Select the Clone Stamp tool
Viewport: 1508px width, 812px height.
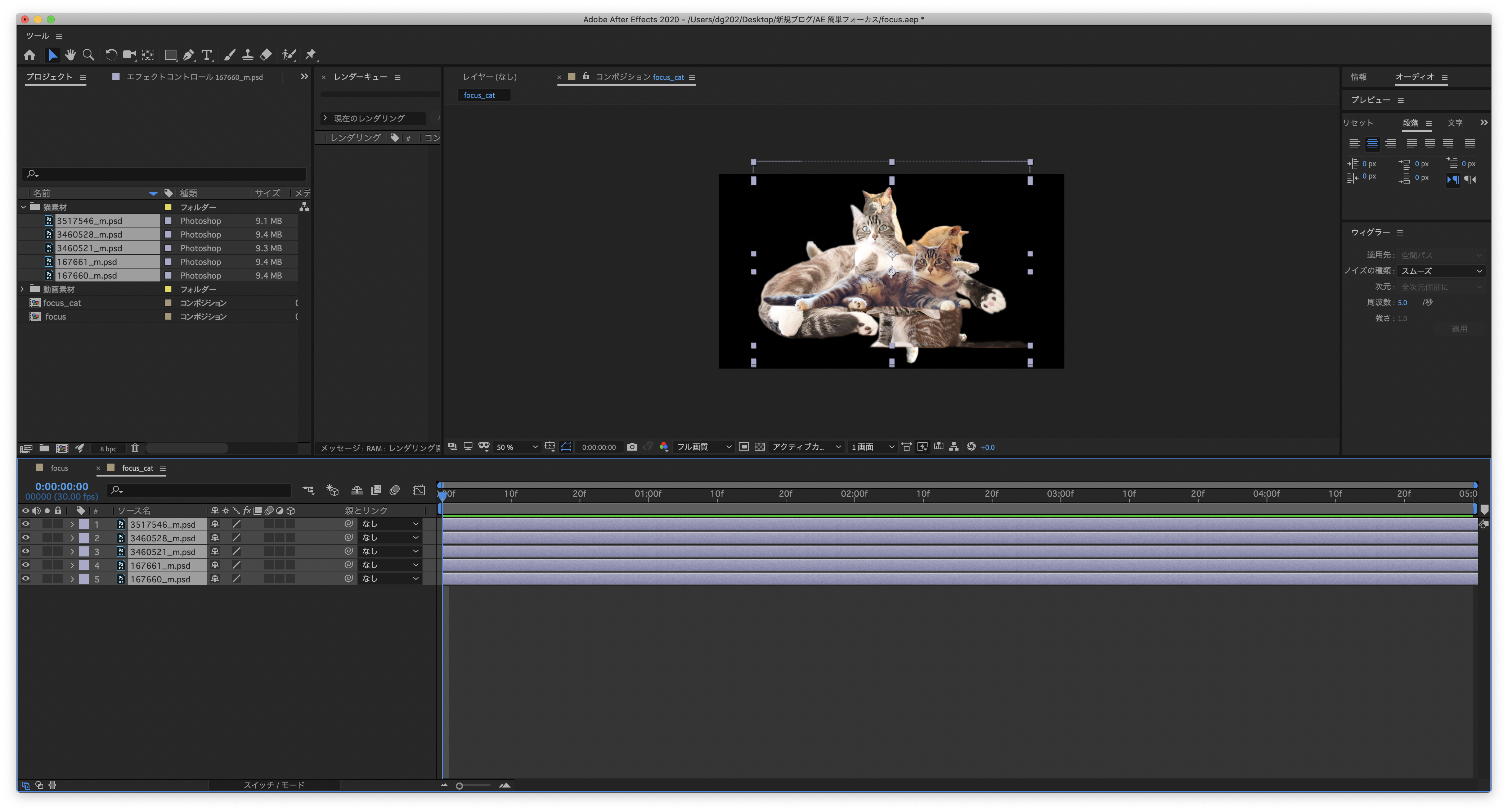click(x=248, y=55)
